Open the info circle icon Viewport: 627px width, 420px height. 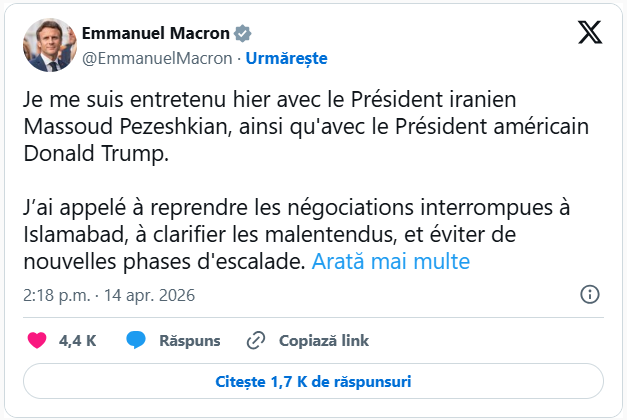[x=590, y=295]
